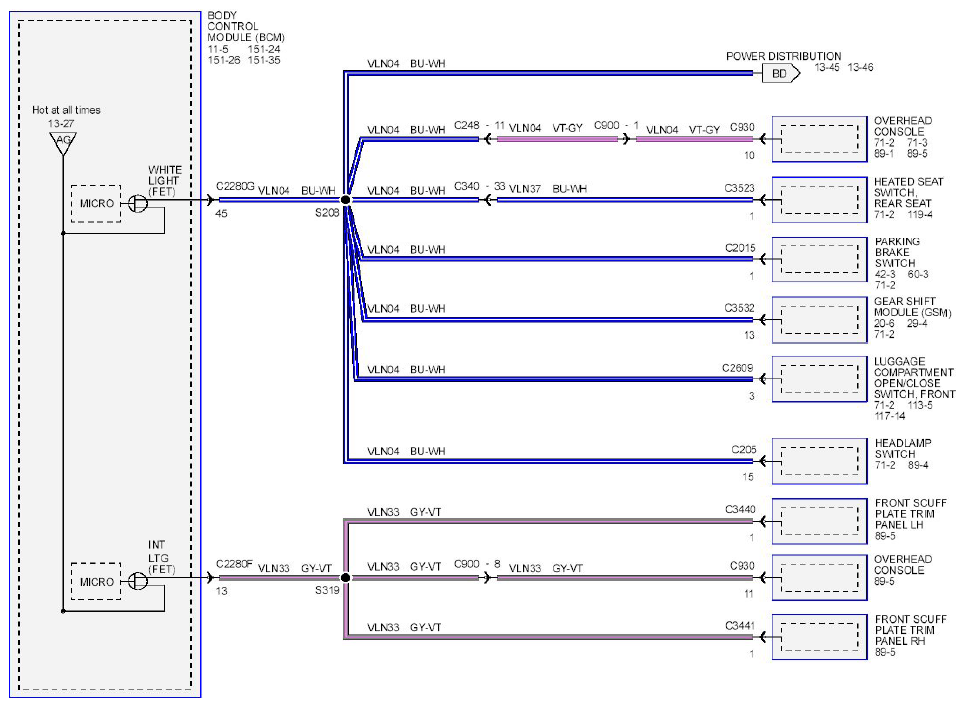Click the BD power distribution arrow symbol
Image resolution: width=965 pixels, height=707 pixels.
pyautogui.click(x=781, y=74)
